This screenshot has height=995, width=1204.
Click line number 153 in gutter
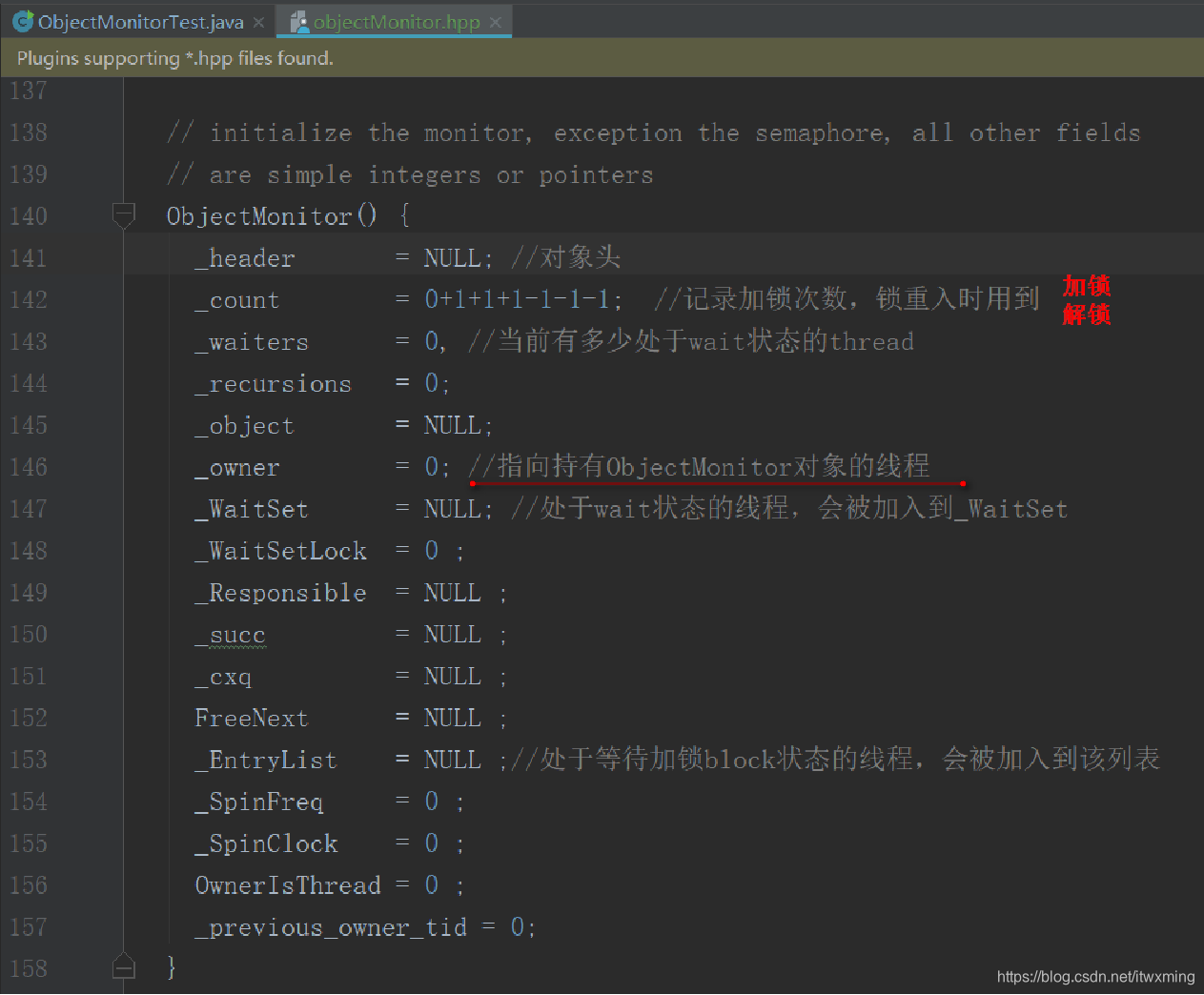(x=29, y=760)
